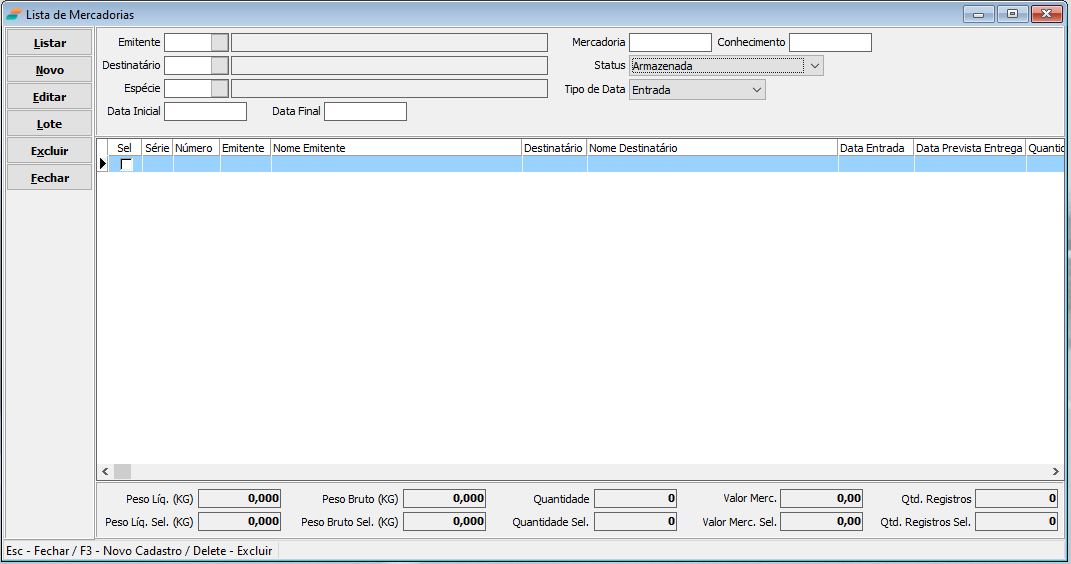Open the Destinatário lookup button
The width and height of the screenshot is (1071, 564).
tap(220, 65)
